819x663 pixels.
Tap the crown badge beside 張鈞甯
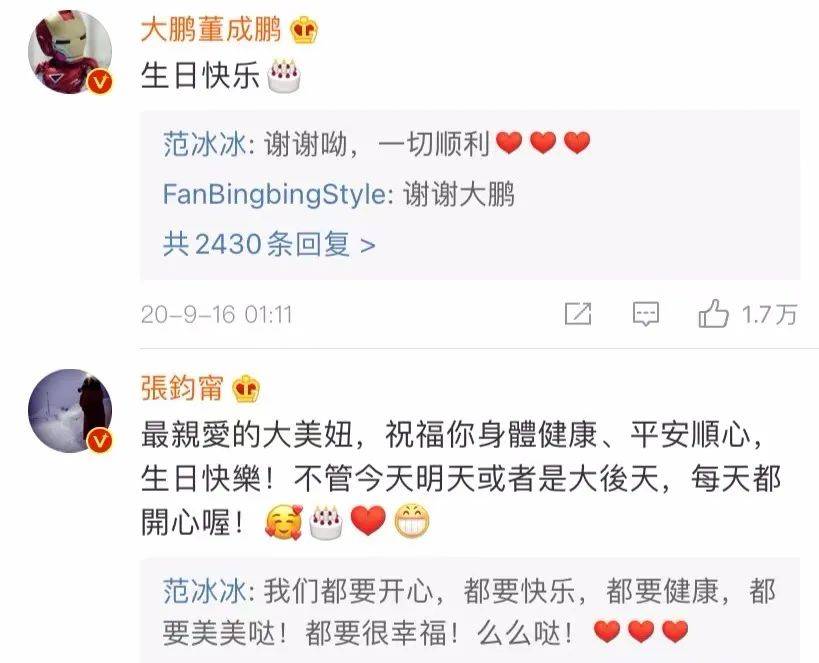point(245,389)
